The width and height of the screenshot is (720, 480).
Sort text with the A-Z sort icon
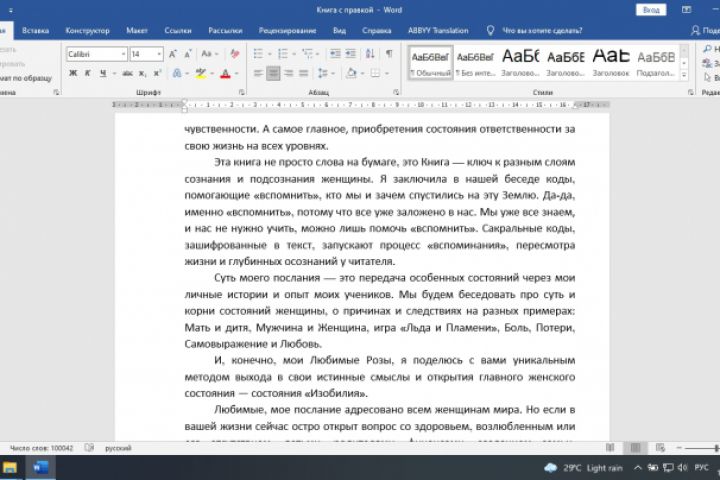point(370,54)
